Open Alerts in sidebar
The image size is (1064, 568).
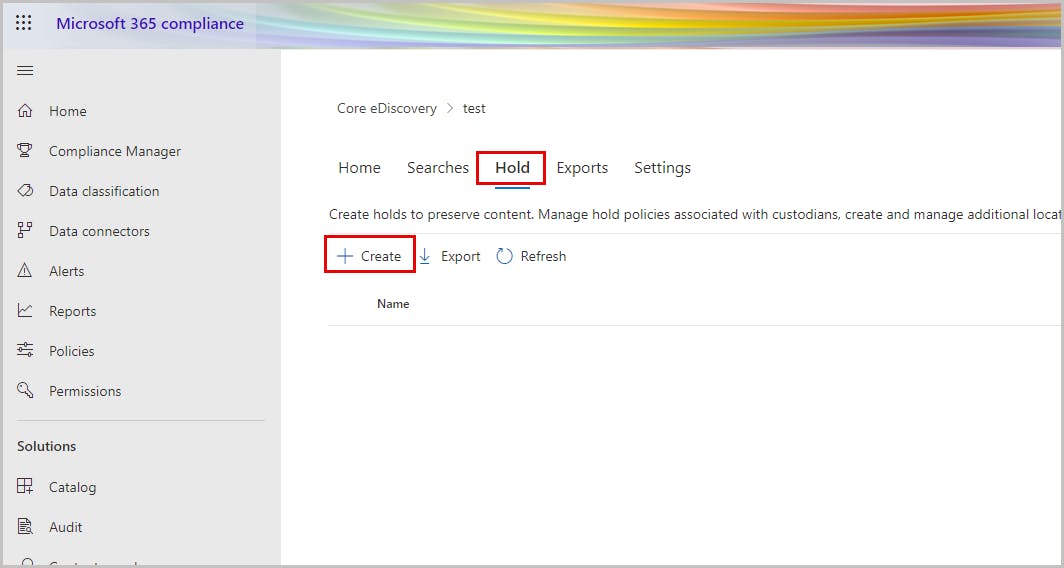point(66,271)
